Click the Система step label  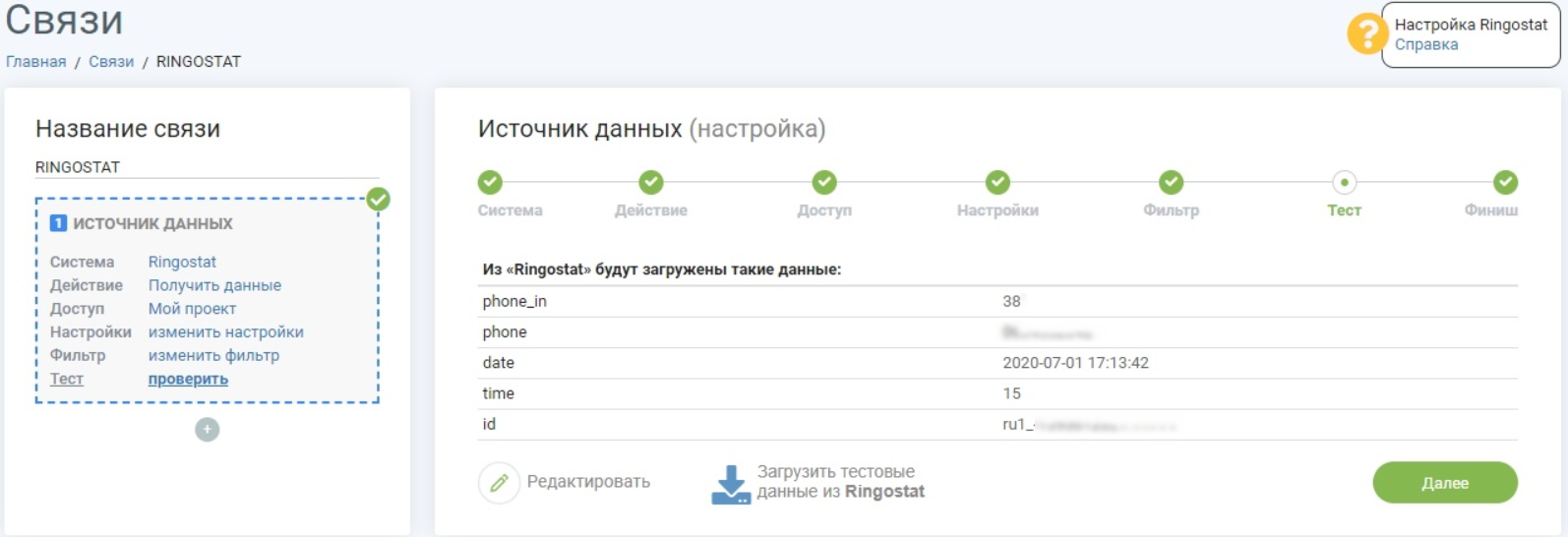tap(510, 210)
